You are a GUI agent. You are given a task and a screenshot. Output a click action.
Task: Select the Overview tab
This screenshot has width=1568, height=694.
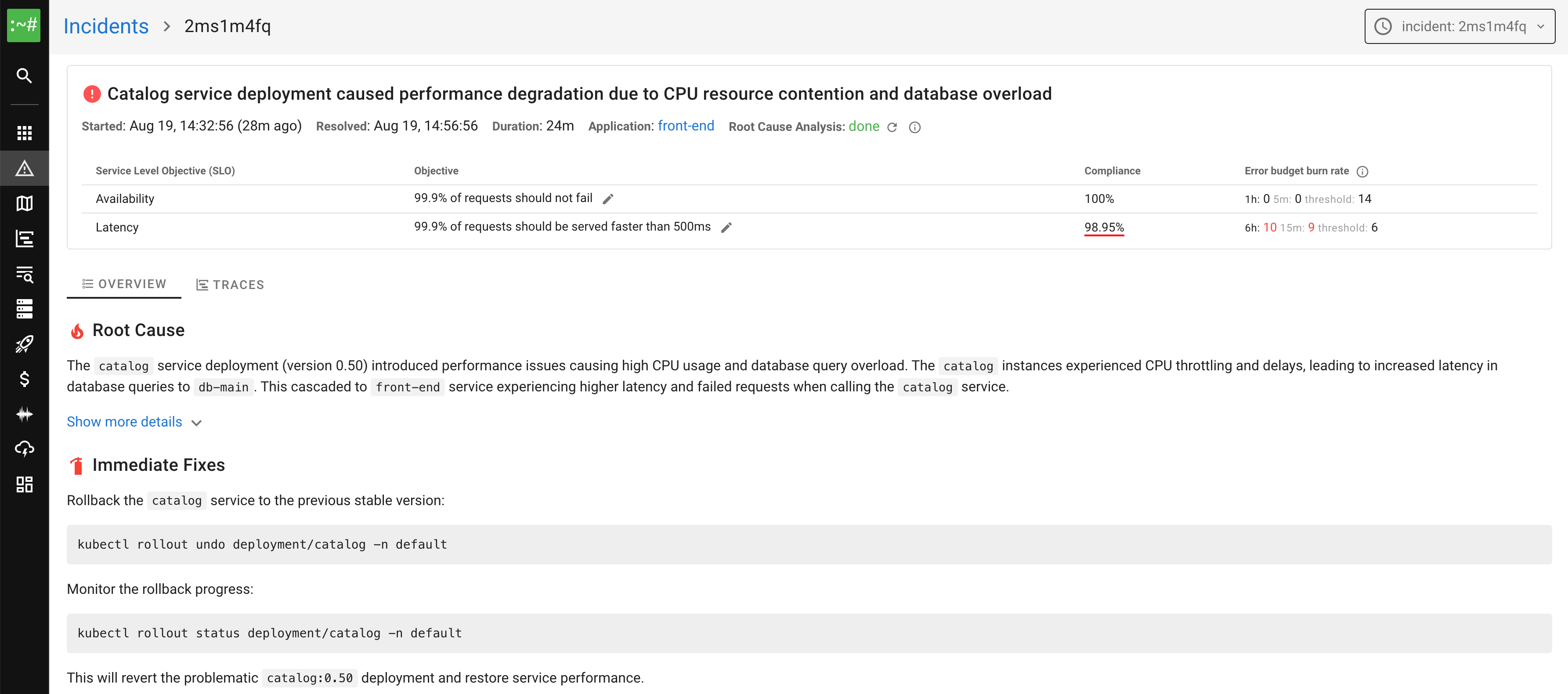coord(124,284)
